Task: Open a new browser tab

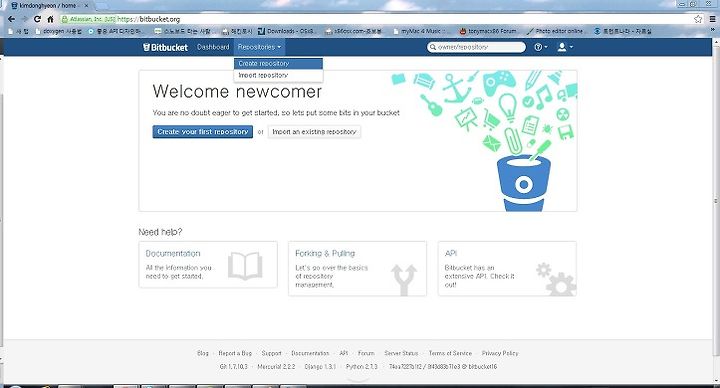Action: 102,6
